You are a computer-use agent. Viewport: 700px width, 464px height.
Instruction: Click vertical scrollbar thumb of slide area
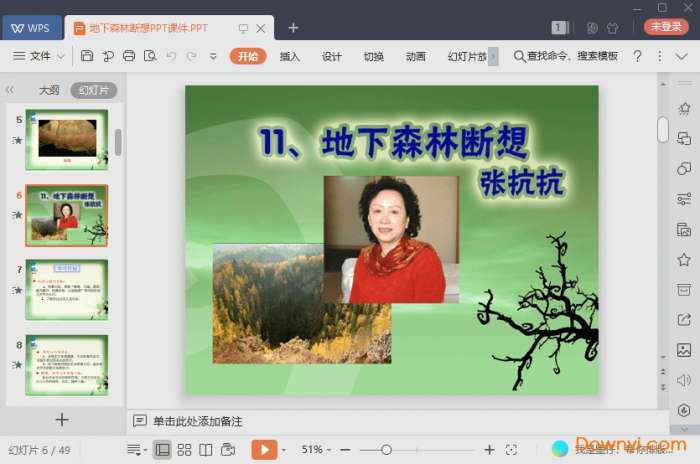tap(663, 130)
